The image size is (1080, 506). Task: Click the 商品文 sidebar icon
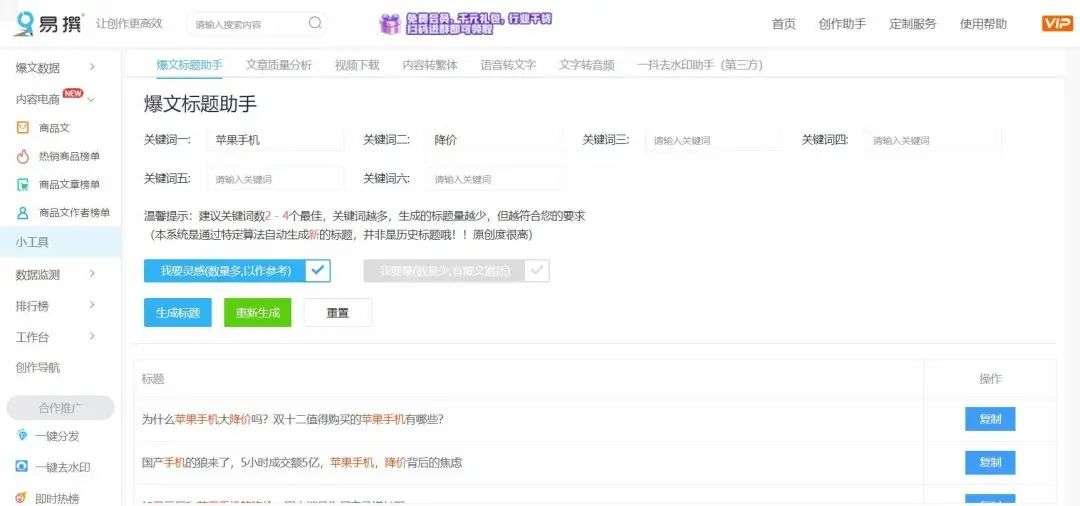click(x=23, y=127)
